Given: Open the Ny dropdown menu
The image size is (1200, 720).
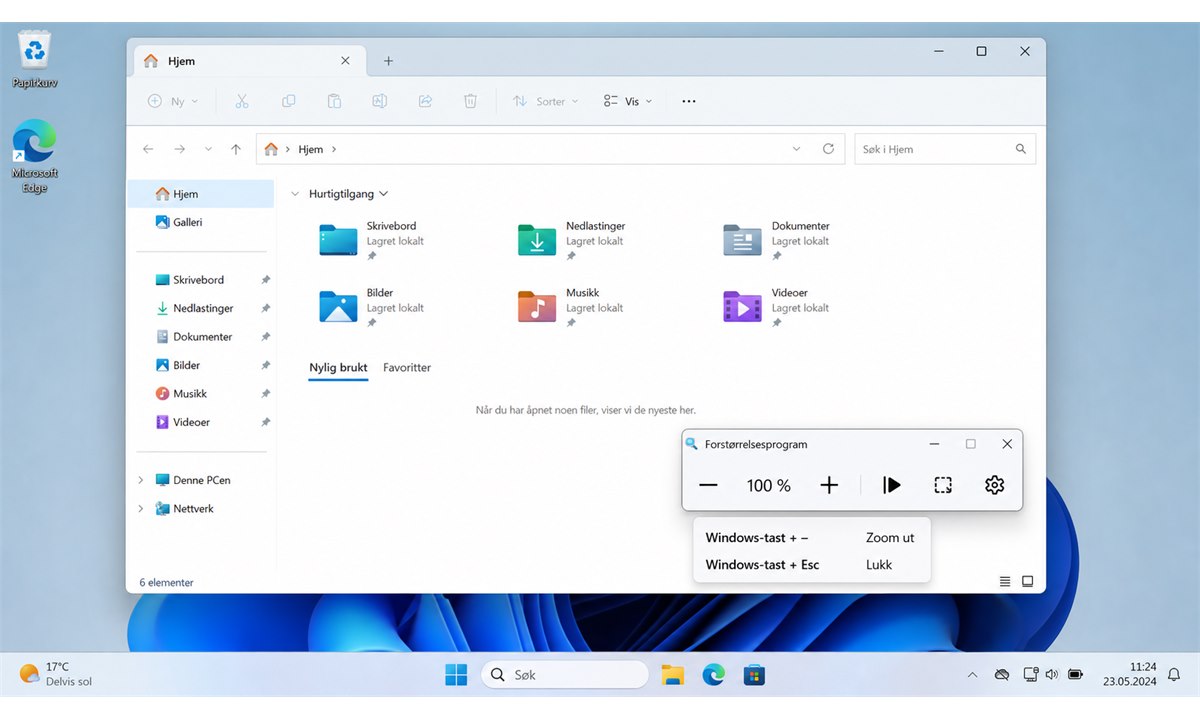Looking at the screenshot, I should (173, 101).
